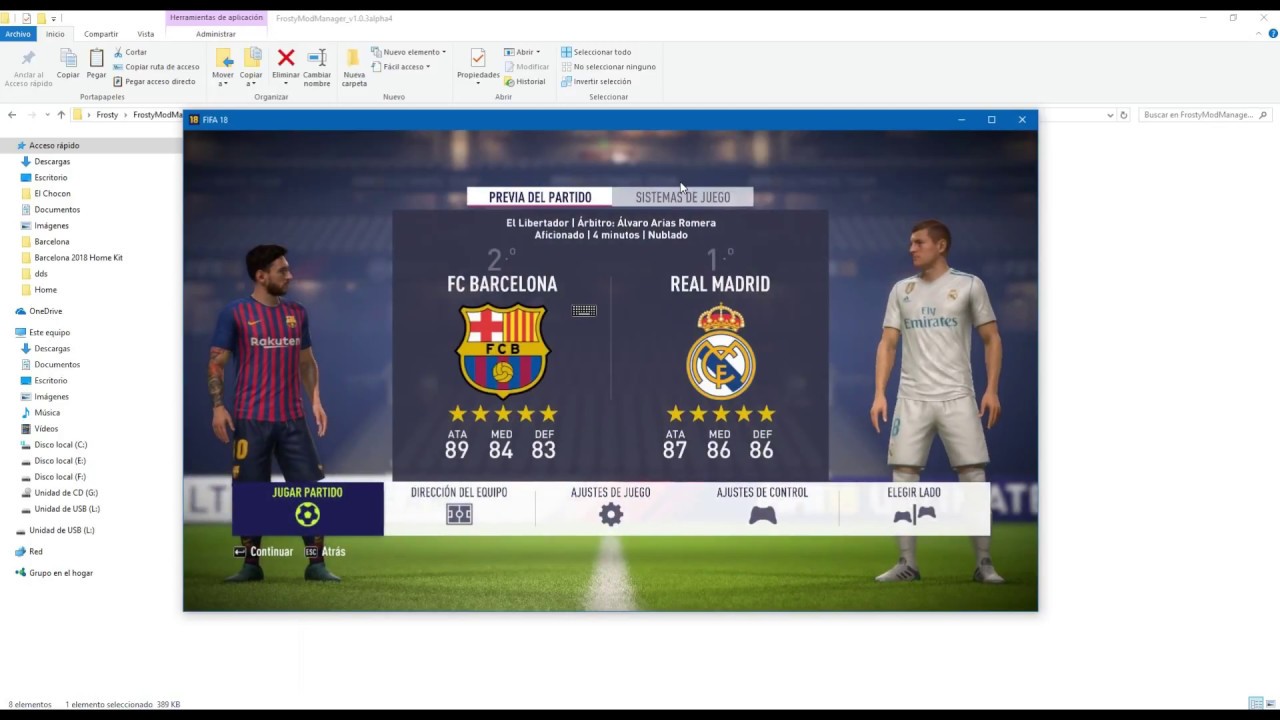1280x720 pixels.
Task: Click the Copiar icon in ribbon
Action: click(68, 64)
